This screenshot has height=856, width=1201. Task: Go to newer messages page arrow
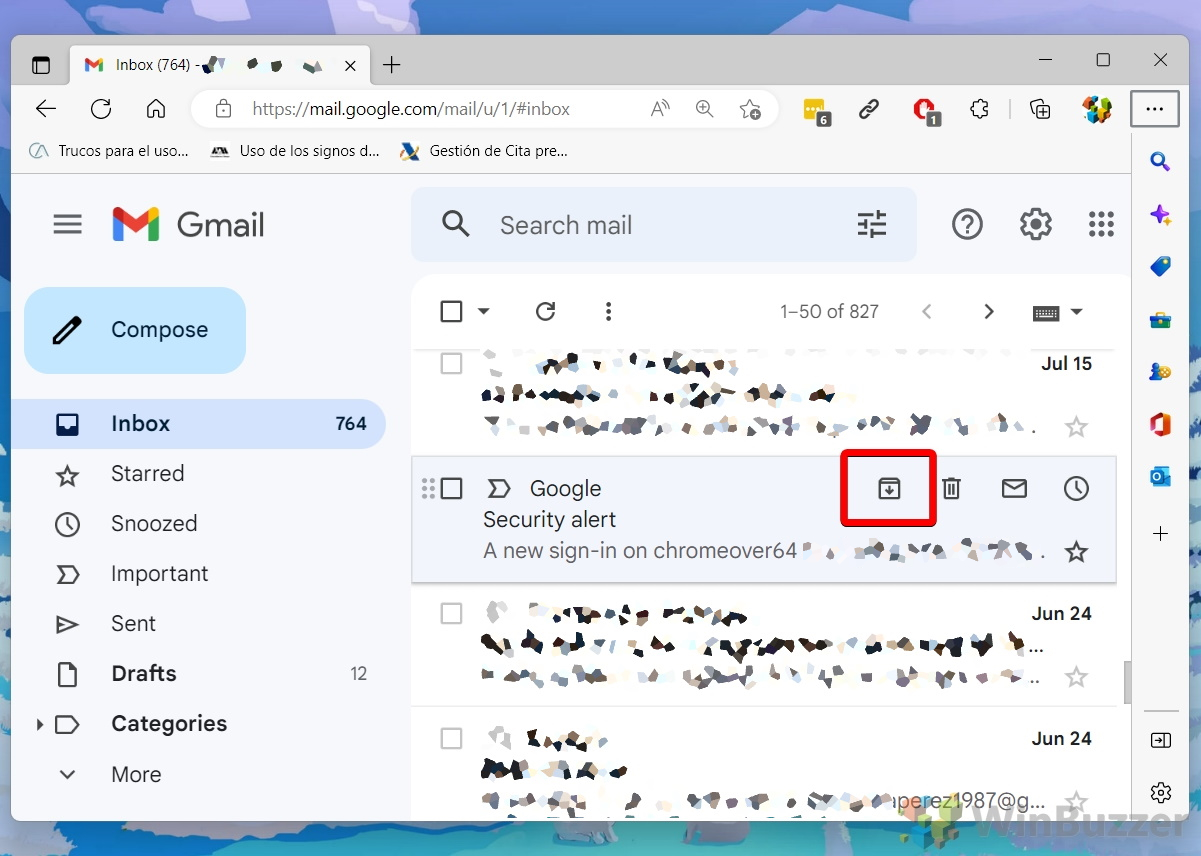click(x=926, y=311)
